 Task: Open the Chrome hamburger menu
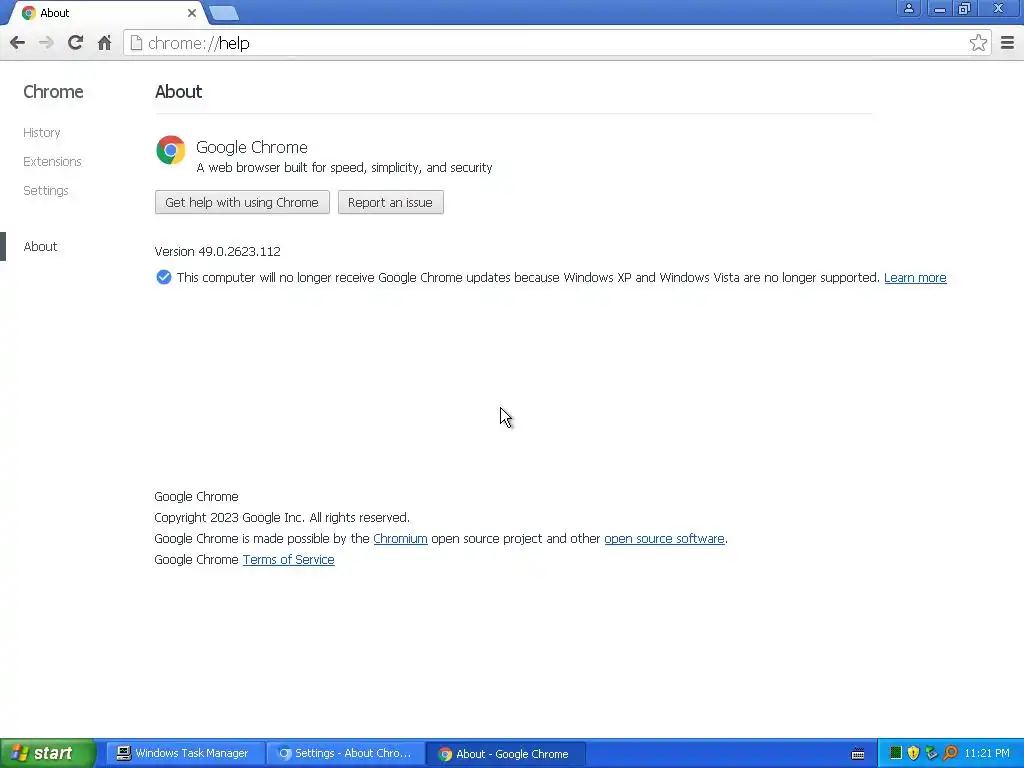pyautogui.click(x=1008, y=43)
